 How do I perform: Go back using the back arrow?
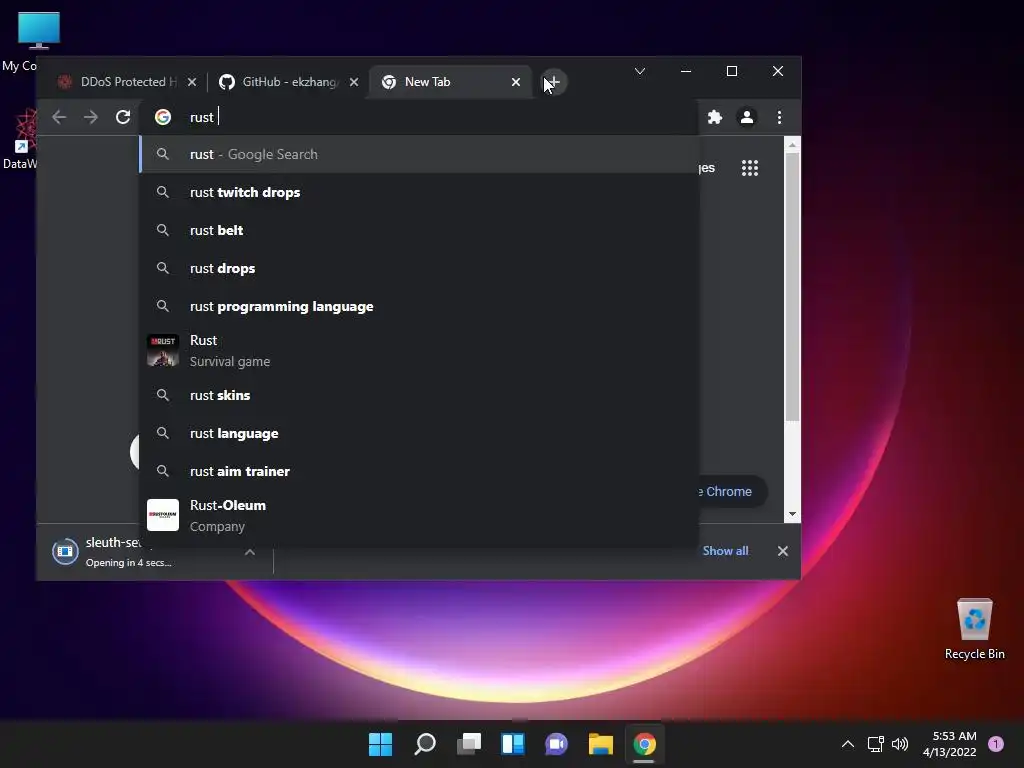coord(59,118)
